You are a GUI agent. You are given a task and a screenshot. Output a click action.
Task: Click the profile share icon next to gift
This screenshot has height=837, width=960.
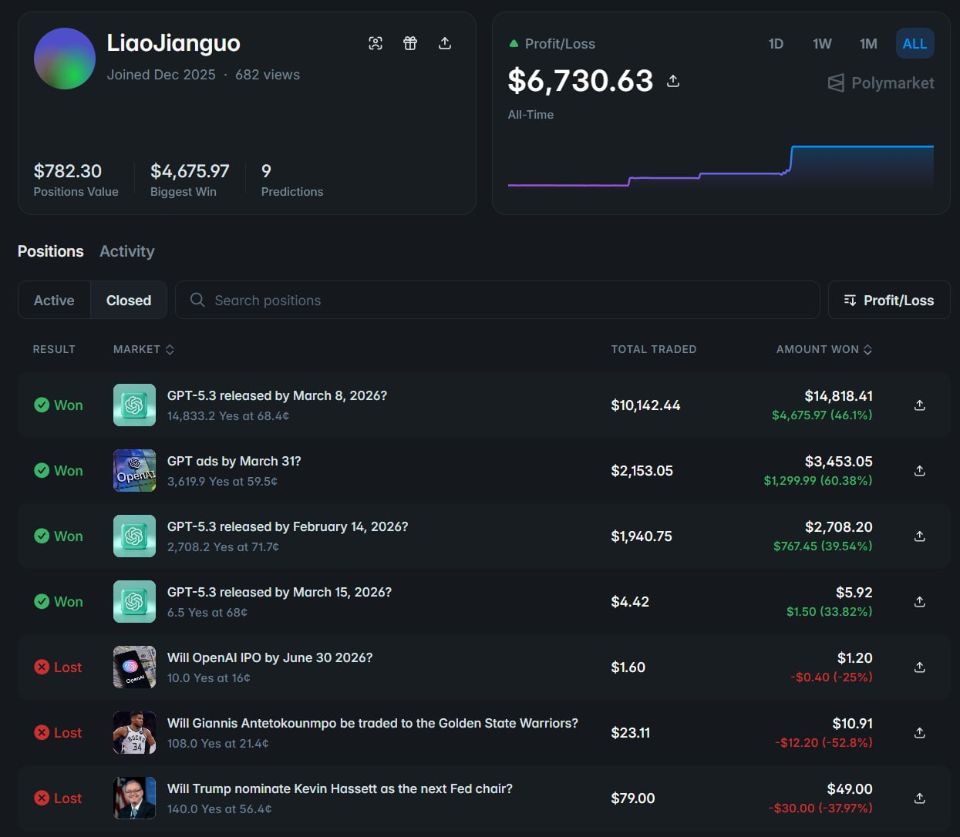[445, 43]
